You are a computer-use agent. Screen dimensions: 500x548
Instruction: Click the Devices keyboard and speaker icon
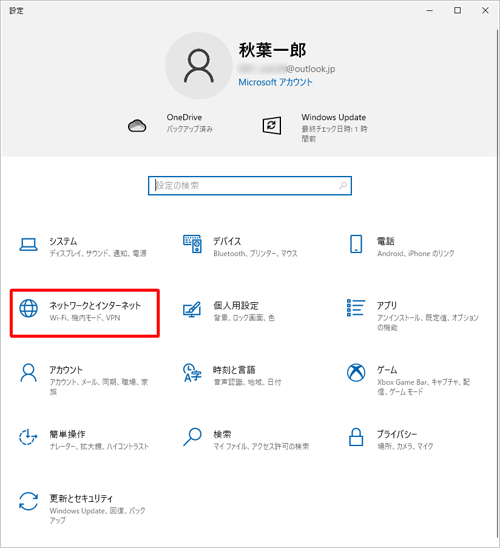[x=192, y=244]
